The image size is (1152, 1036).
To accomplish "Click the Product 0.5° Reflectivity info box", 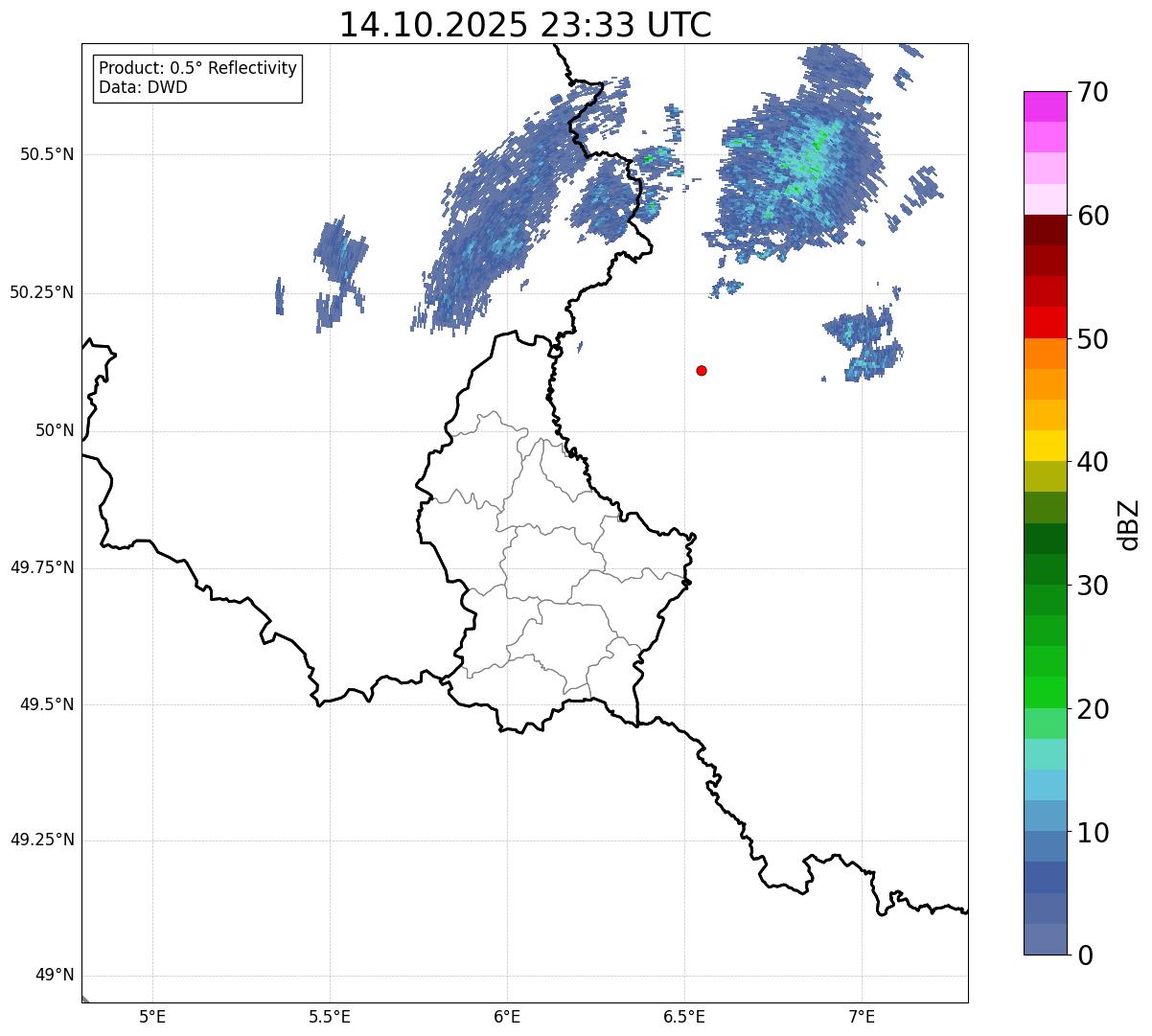I will (197, 79).
